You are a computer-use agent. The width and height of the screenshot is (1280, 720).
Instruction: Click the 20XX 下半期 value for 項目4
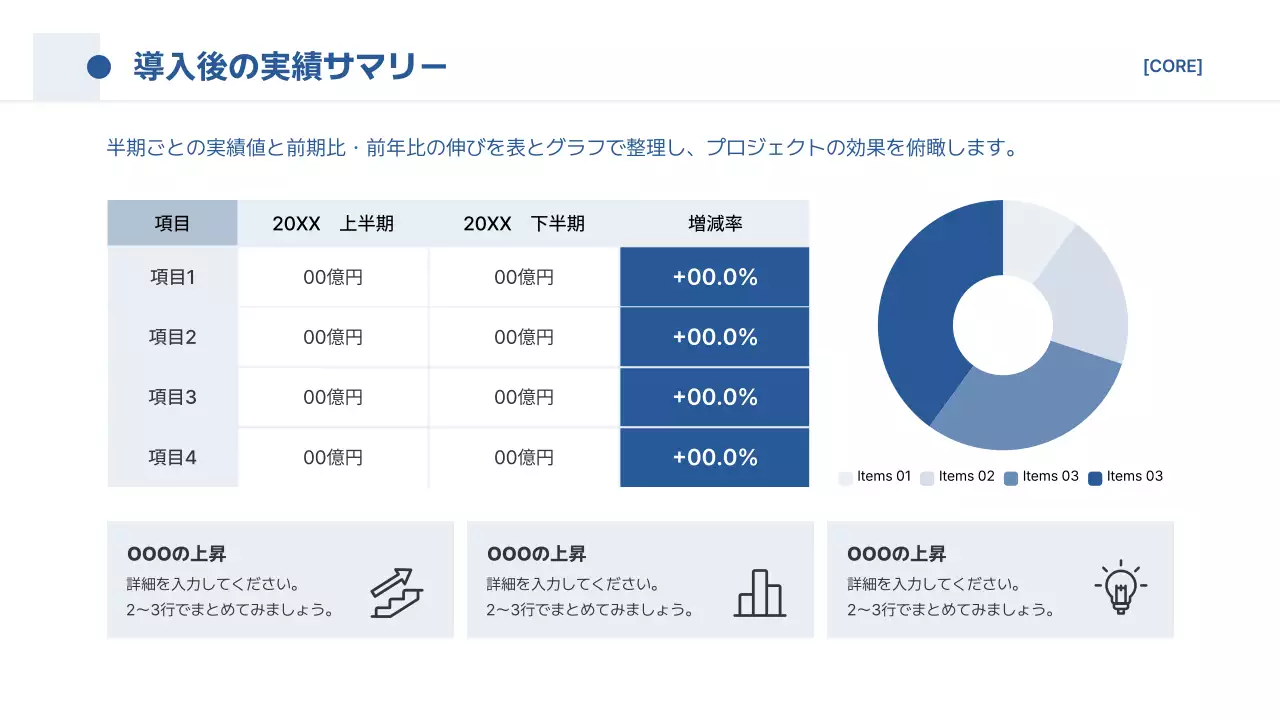[x=524, y=457]
